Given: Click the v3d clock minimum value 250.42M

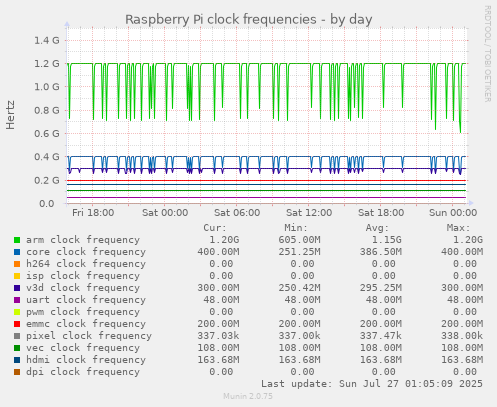Looking at the screenshot, I should (299, 288).
